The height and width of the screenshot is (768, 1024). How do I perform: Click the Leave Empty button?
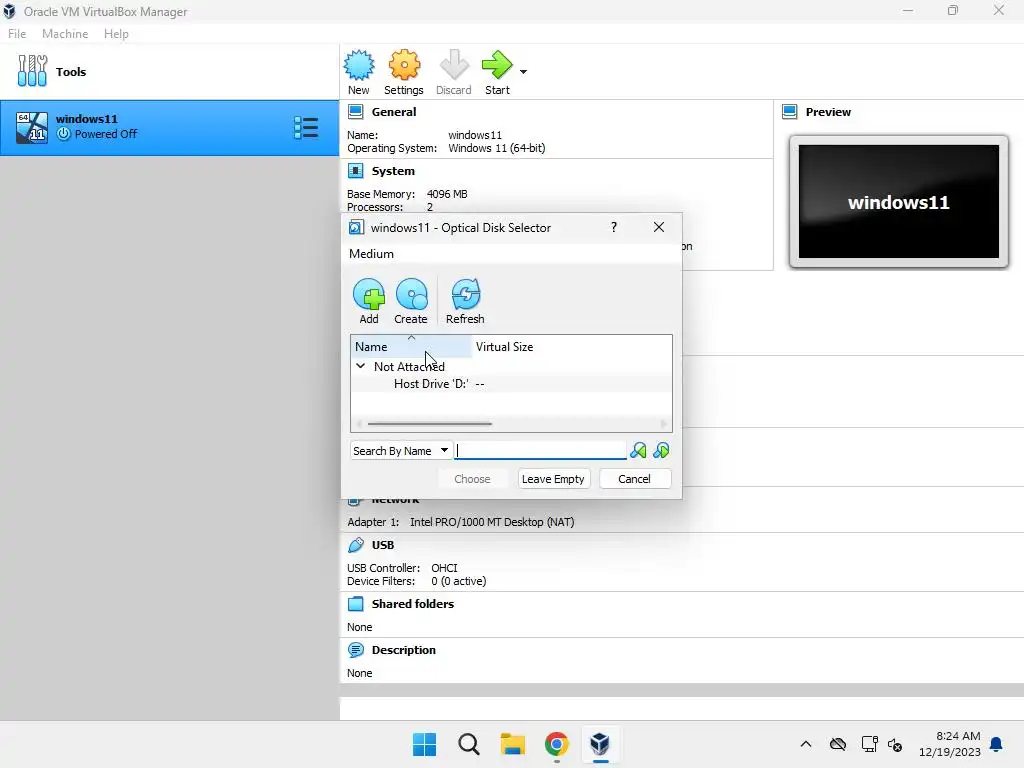(x=553, y=479)
